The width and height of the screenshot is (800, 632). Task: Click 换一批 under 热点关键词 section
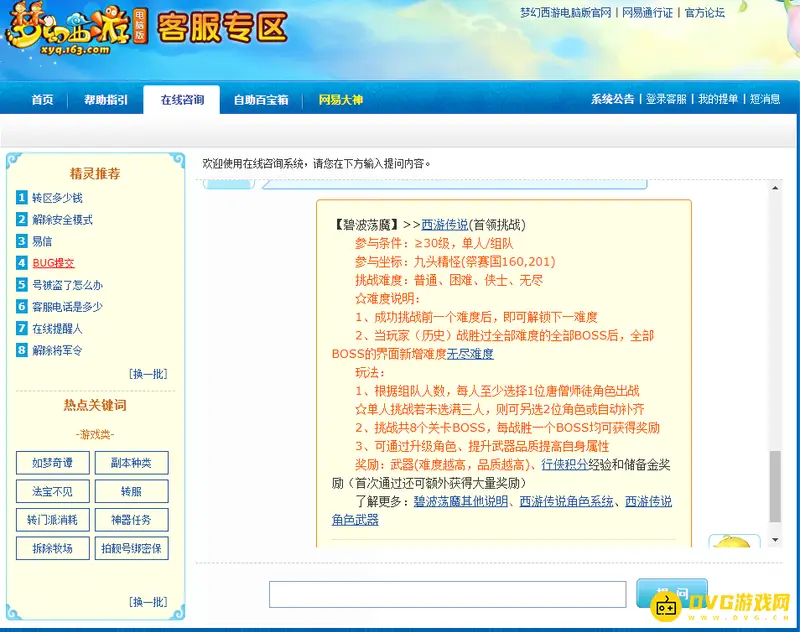(148, 602)
